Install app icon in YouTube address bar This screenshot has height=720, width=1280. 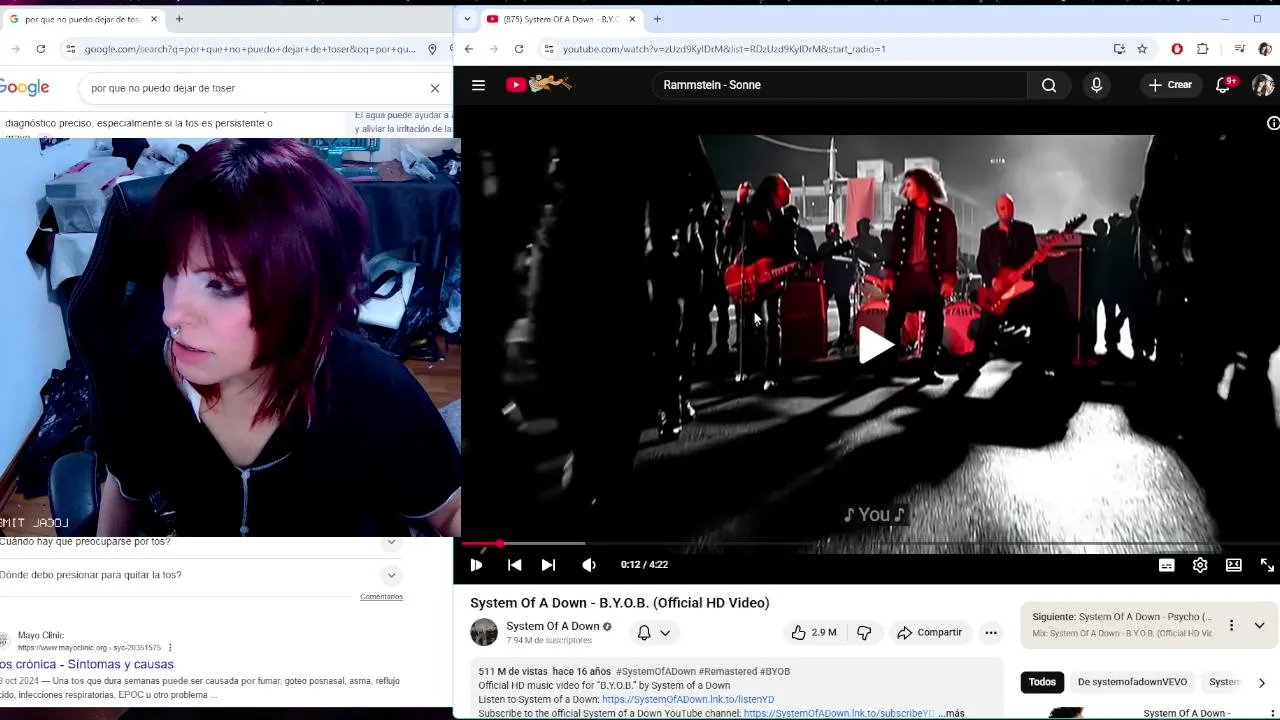point(1119,49)
